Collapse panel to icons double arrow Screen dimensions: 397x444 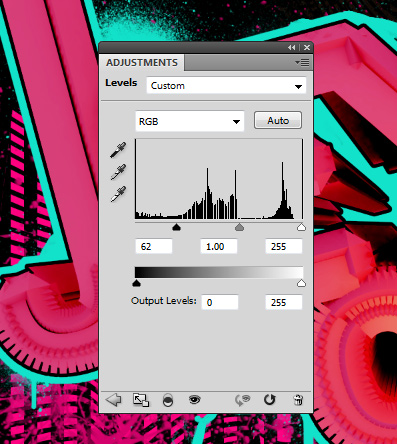[292, 48]
